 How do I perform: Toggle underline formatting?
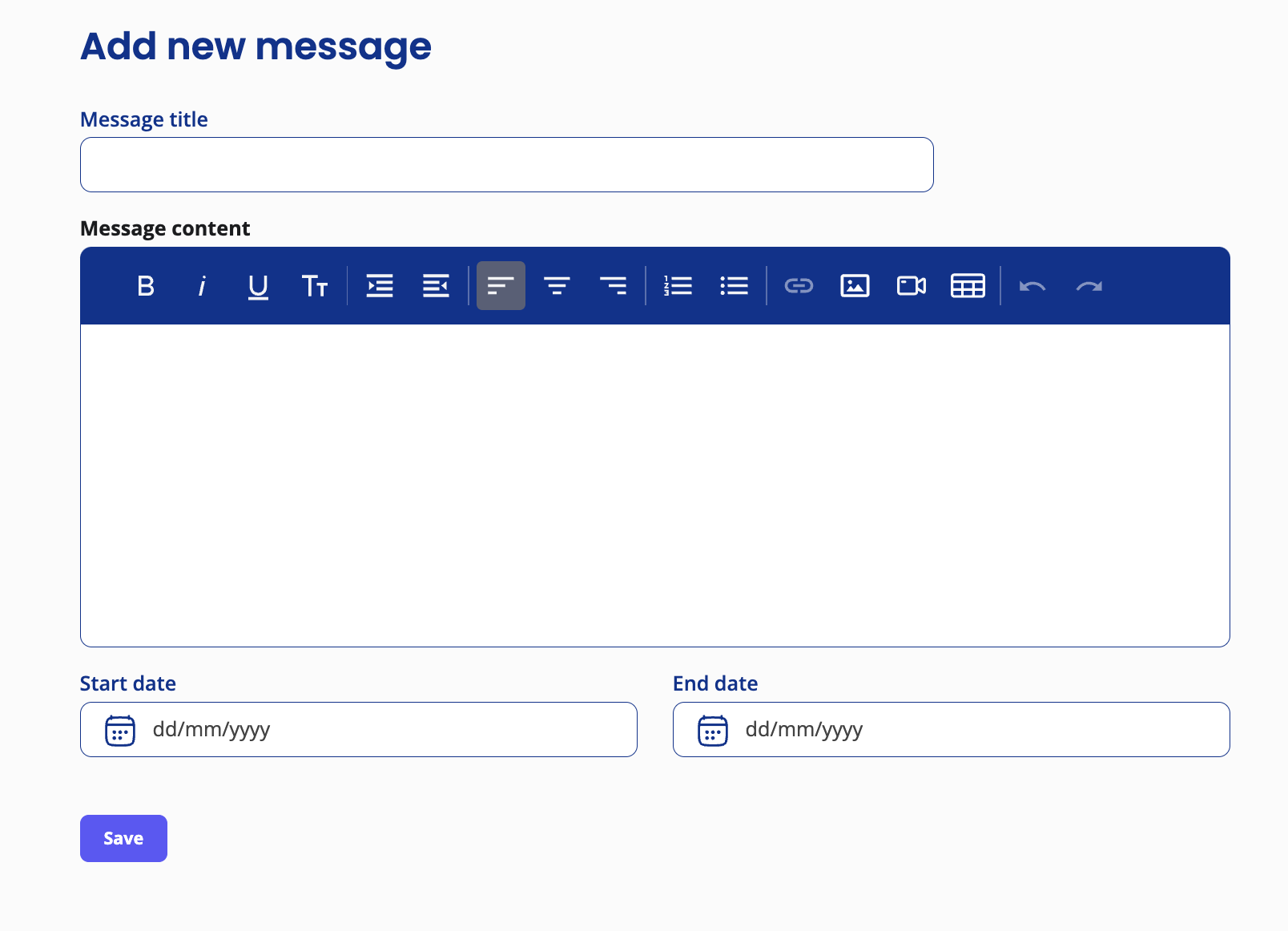pos(258,285)
